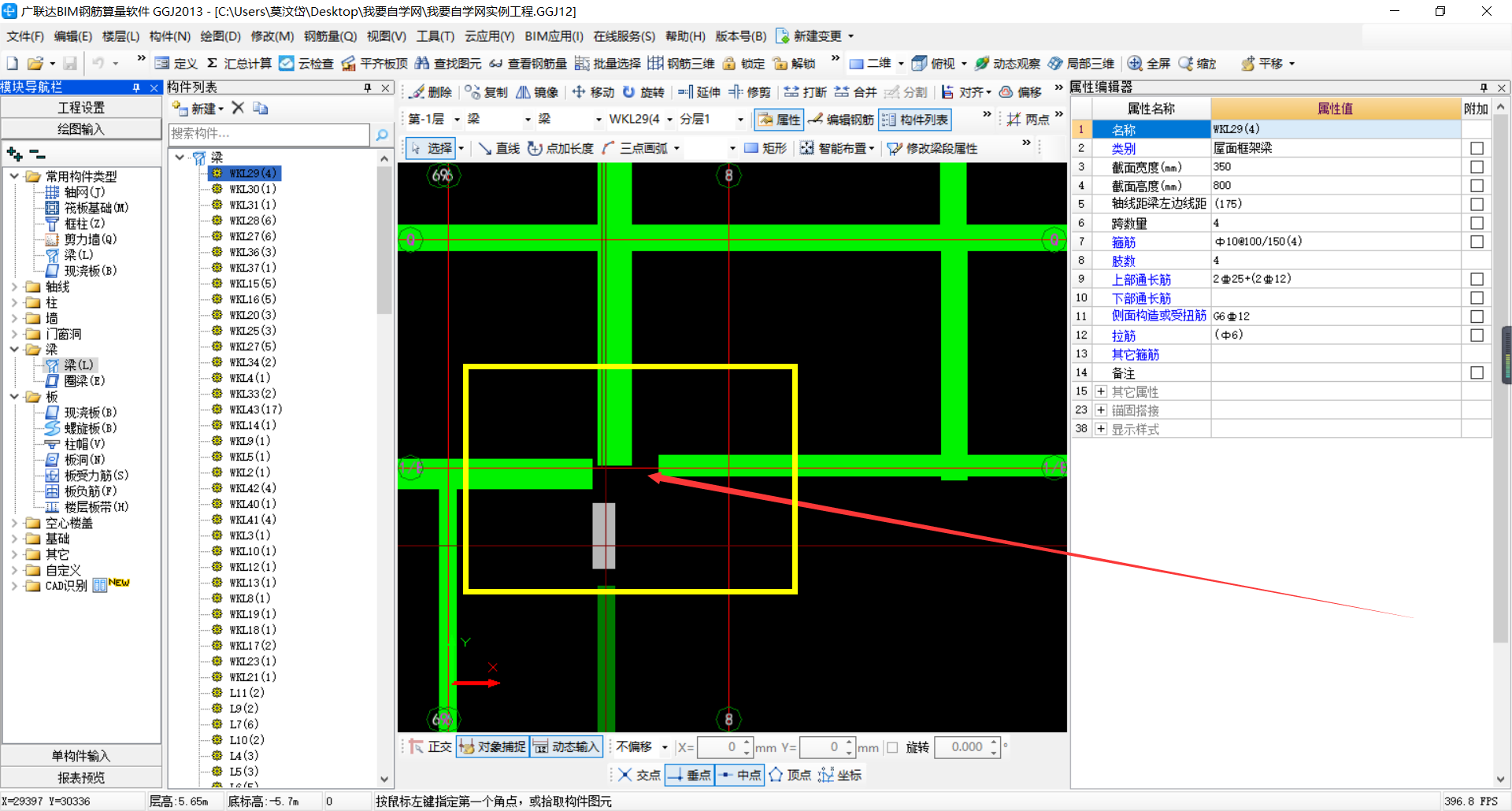Check 附加 box for 拉筋 row
Viewport: 1512px width, 811px height.
(x=1477, y=335)
